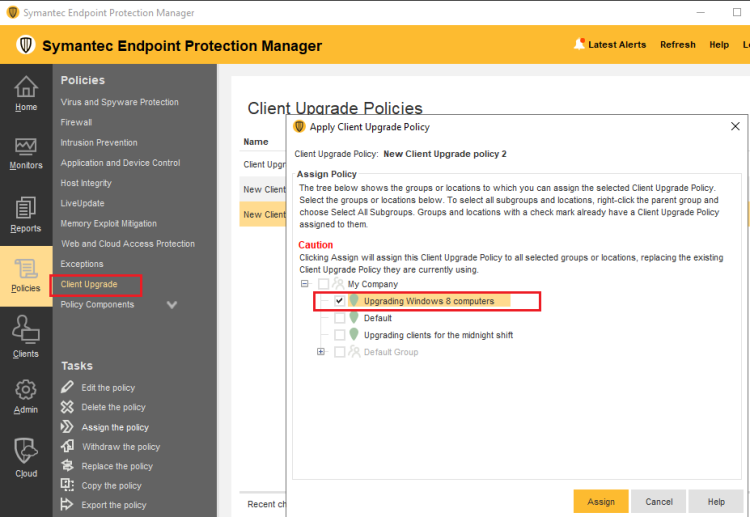Open Application and Device Control policies
This screenshot has width=750, height=517.
click(x=121, y=163)
